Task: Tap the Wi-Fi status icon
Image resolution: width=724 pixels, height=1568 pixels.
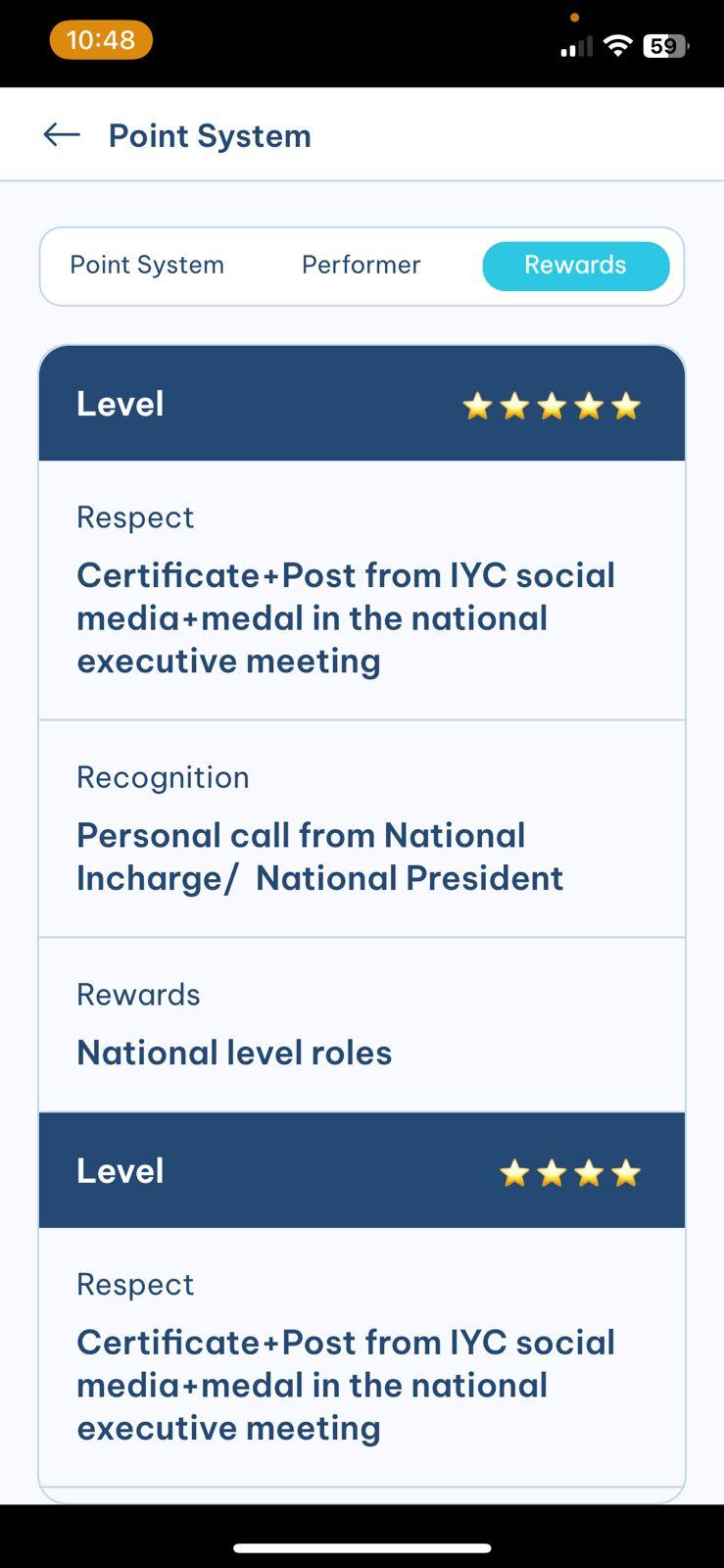Action: click(x=617, y=45)
